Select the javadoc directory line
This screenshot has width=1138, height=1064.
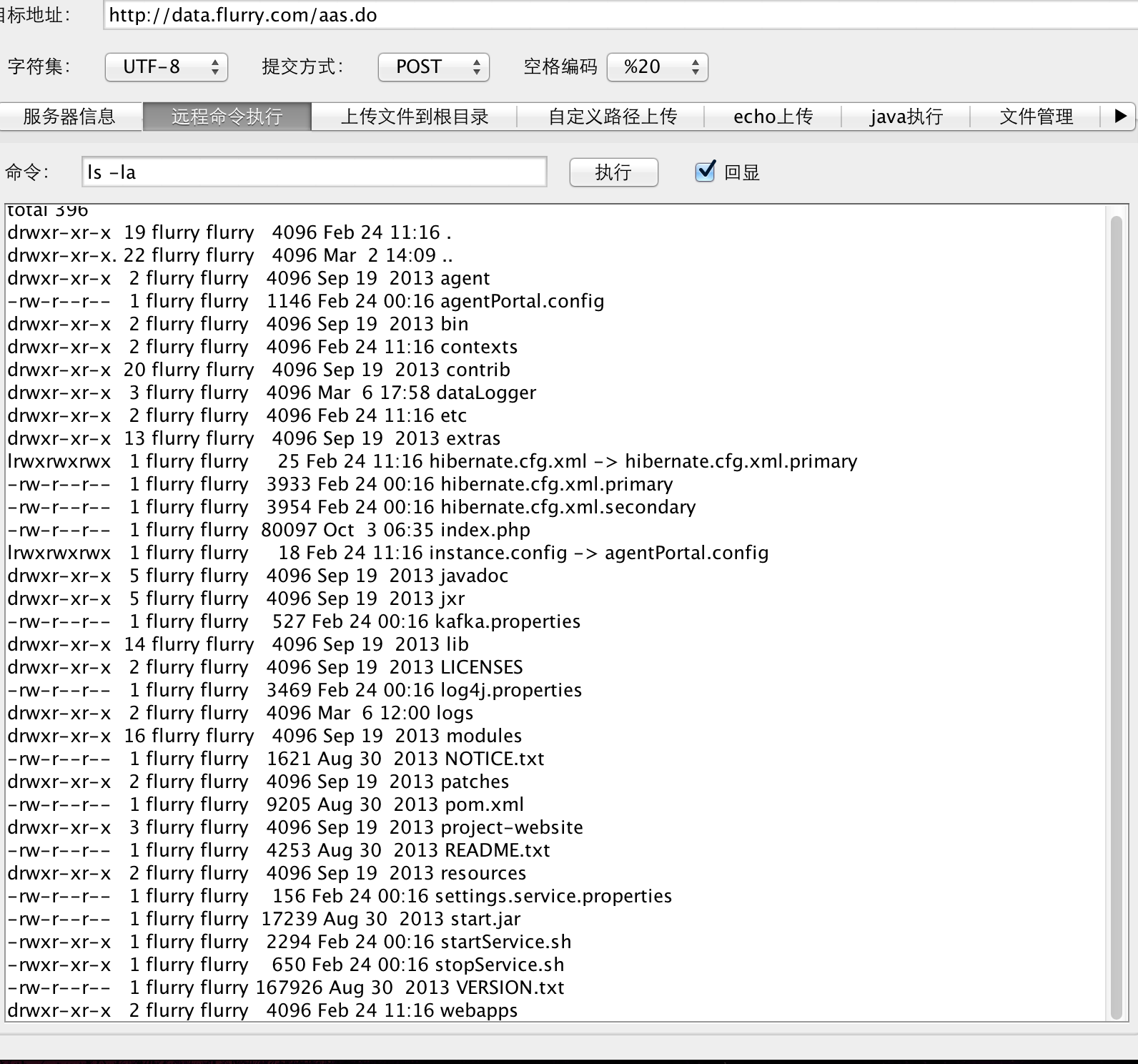pos(258,576)
